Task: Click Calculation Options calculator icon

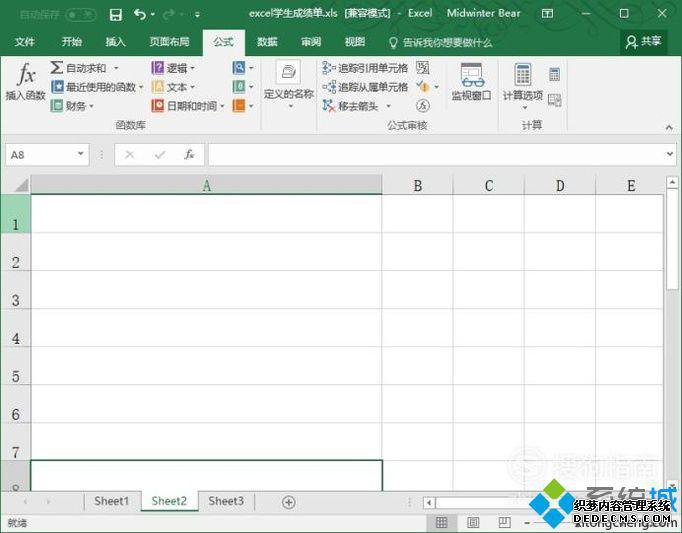Action: tap(523, 74)
